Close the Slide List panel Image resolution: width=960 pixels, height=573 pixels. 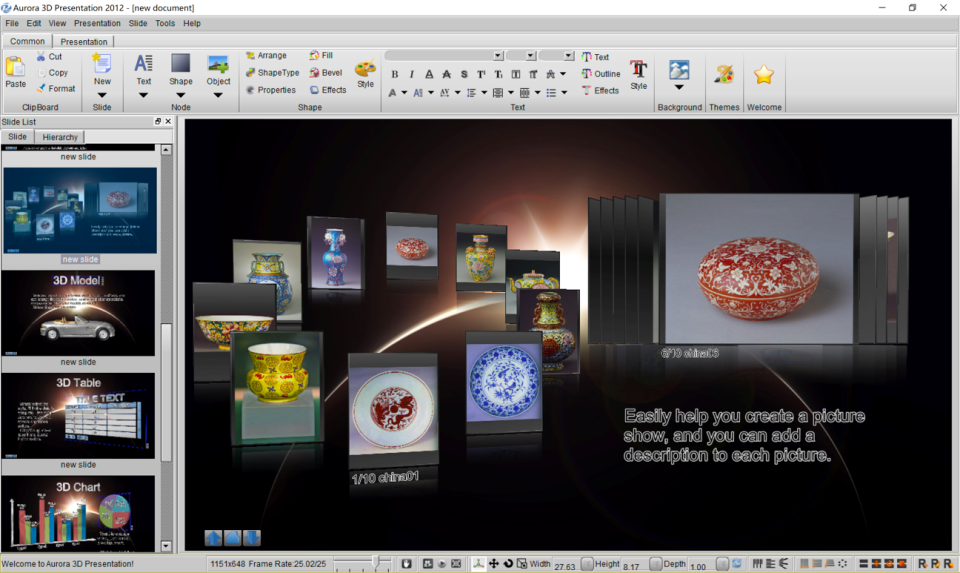[168, 121]
